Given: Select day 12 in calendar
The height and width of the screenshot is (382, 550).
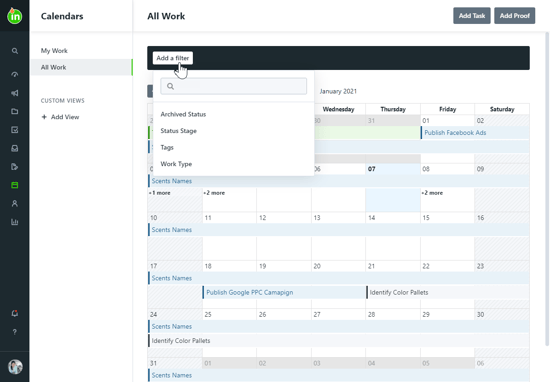Looking at the screenshot, I should click(x=262, y=218).
